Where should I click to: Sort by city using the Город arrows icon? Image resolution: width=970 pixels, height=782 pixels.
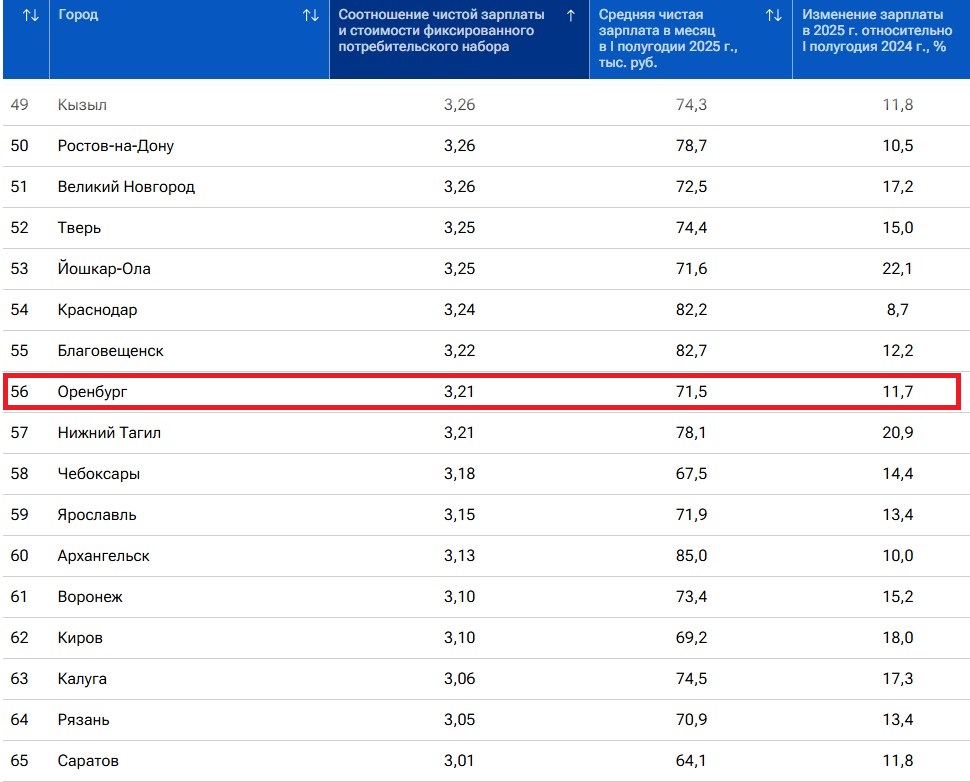point(311,16)
